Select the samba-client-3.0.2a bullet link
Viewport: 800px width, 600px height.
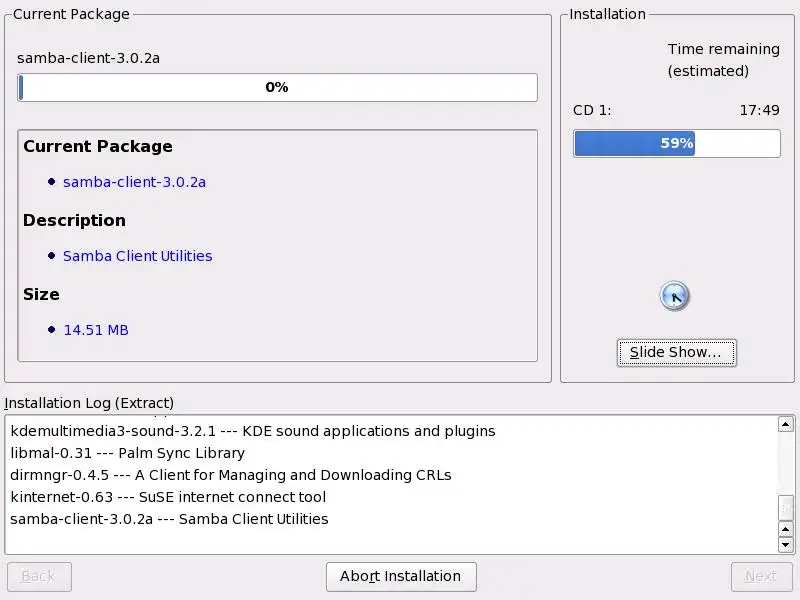tap(134, 182)
